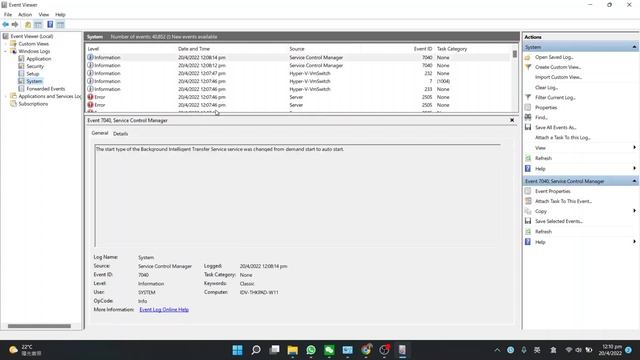Expand Applications and Services Logs node
The width and height of the screenshot is (640, 360).
(x=5, y=96)
